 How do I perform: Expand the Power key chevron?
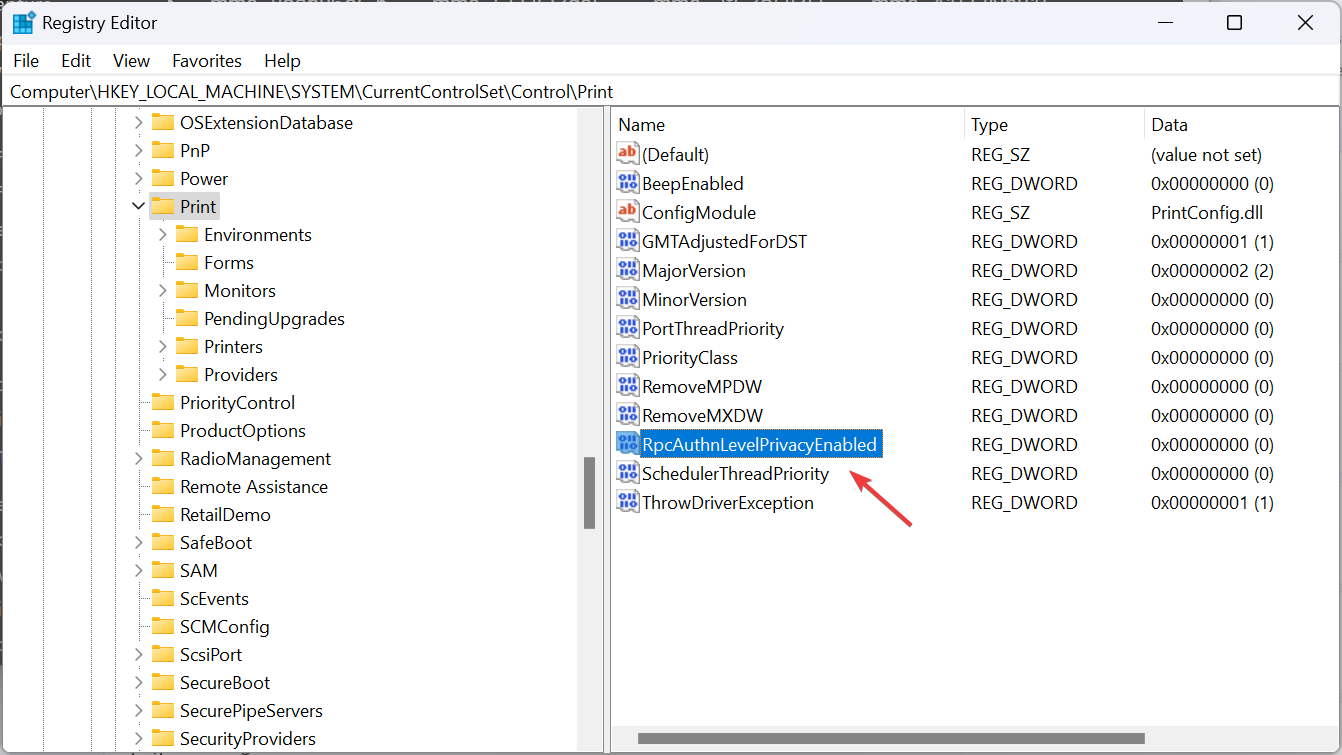coord(139,178)
